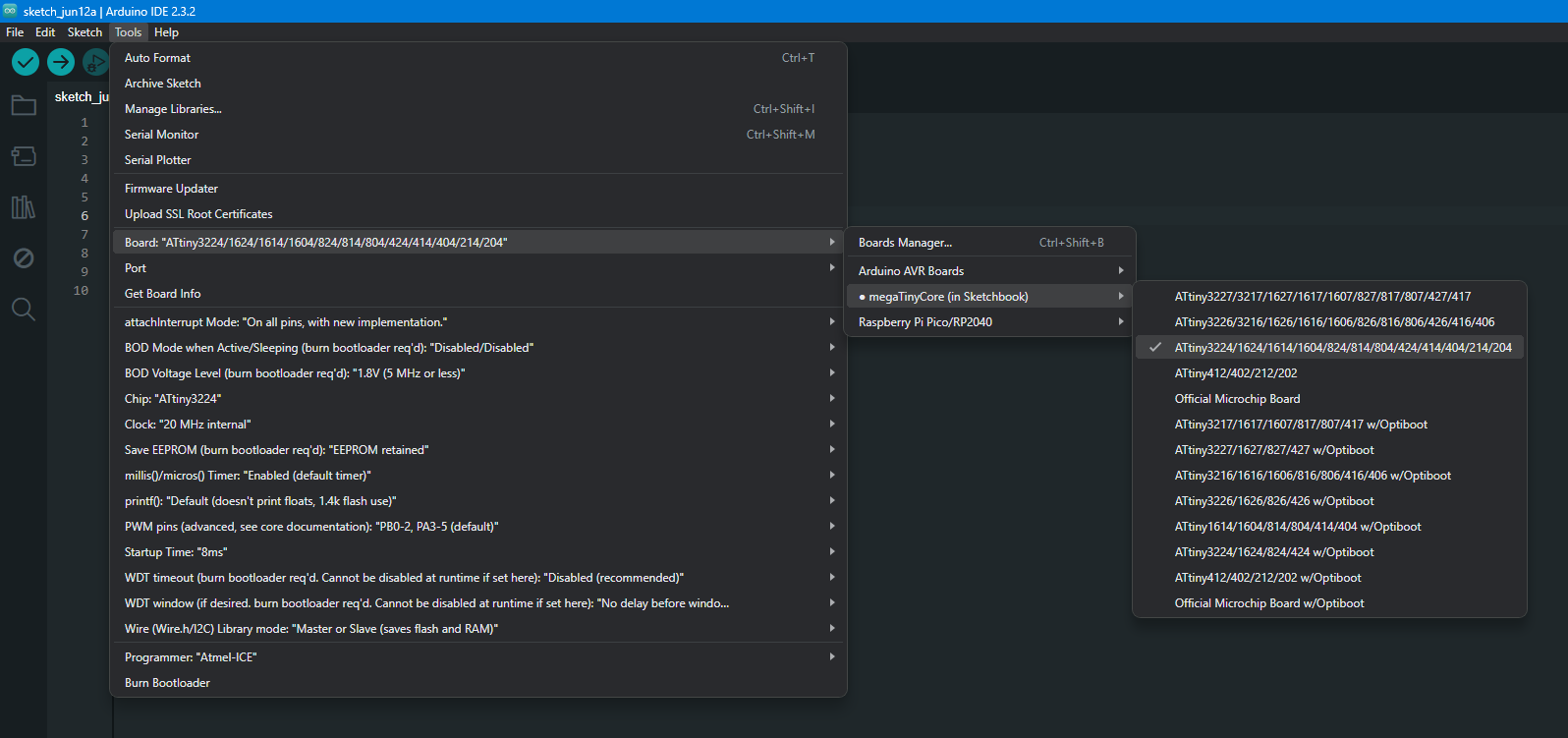Click the Arduino IDE title bar logo
The width and height of the screenshot is (1568, 738).
[x=11, y=11]
